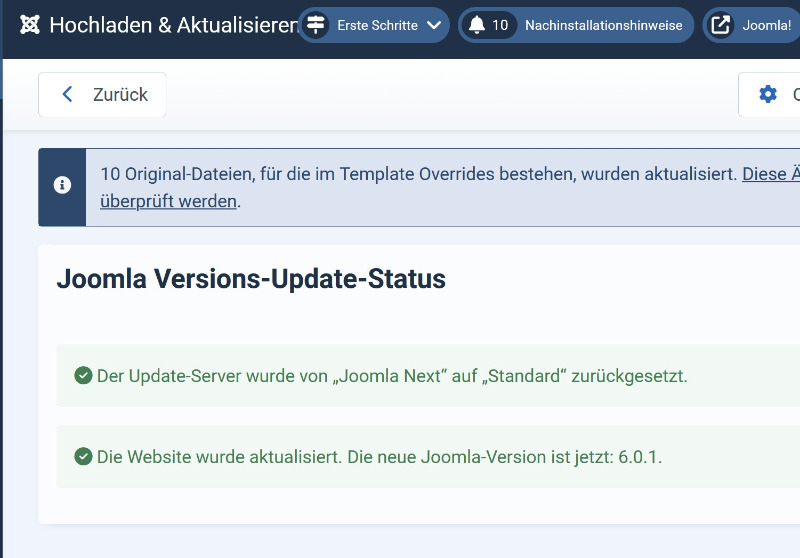800x558 pixels.
Task: Click the 'Website wurde aktualisiert' success message
Action: click(379, 457)
